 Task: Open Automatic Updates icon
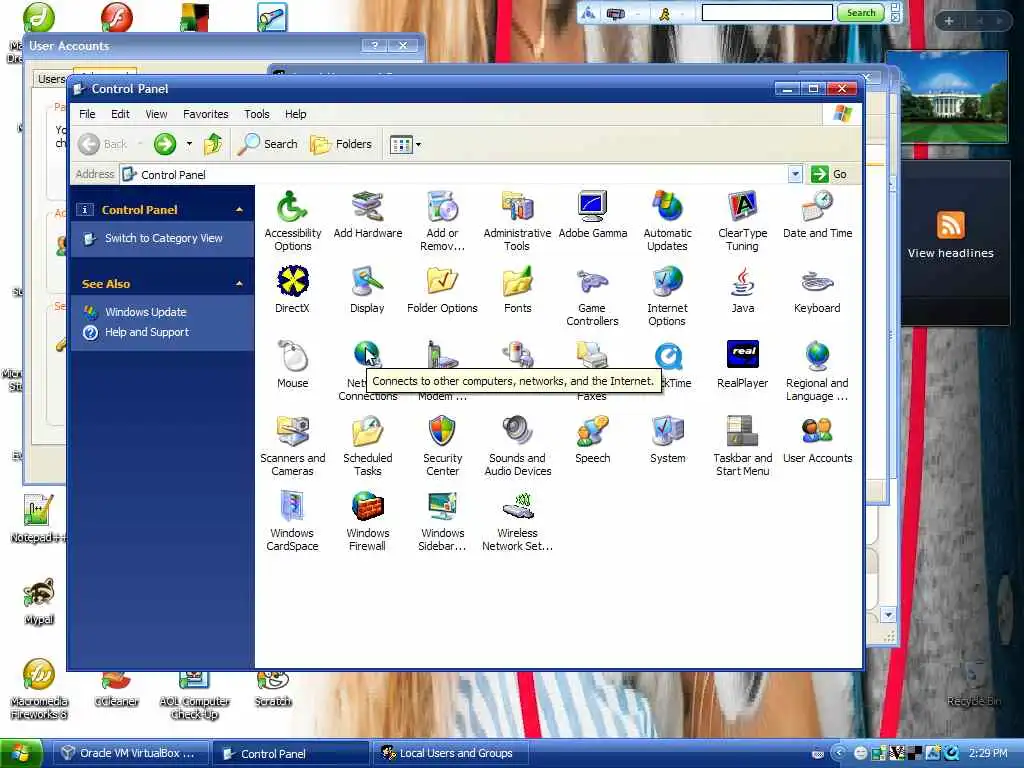667,221
